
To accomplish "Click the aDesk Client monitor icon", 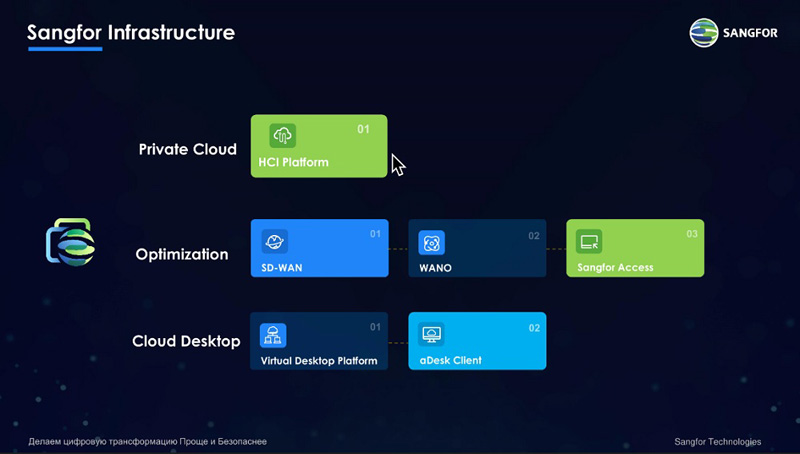I will 431,335.
